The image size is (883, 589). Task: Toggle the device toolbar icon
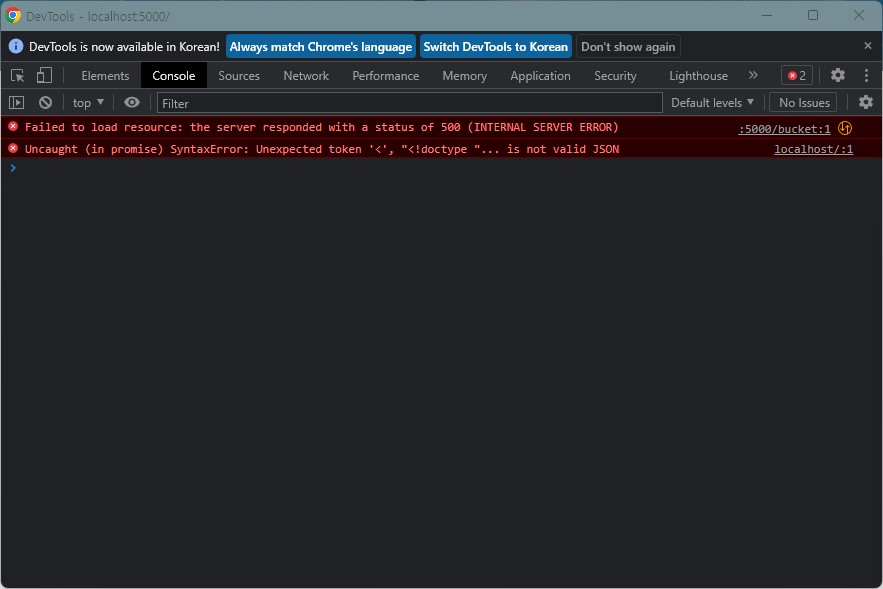click(44, 75)
